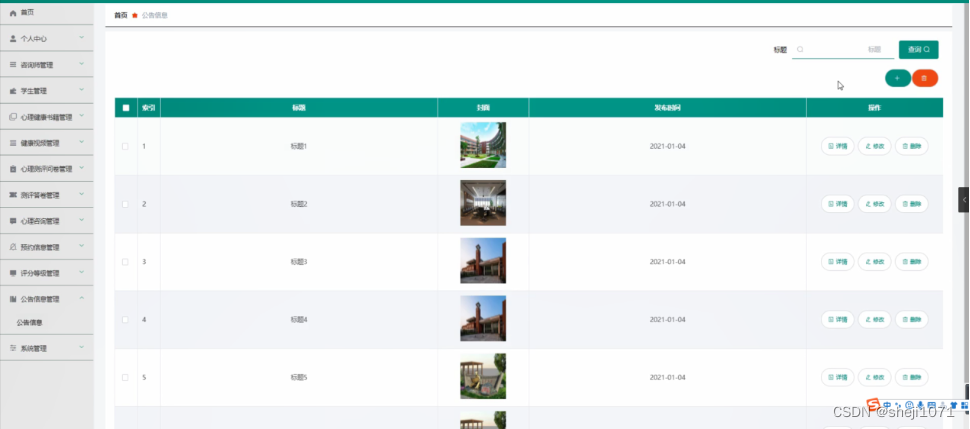The height and width of the screenshot is (429, 970).
Task: Select the 公告信息 submenu item
Action: [x=29, y=323]
